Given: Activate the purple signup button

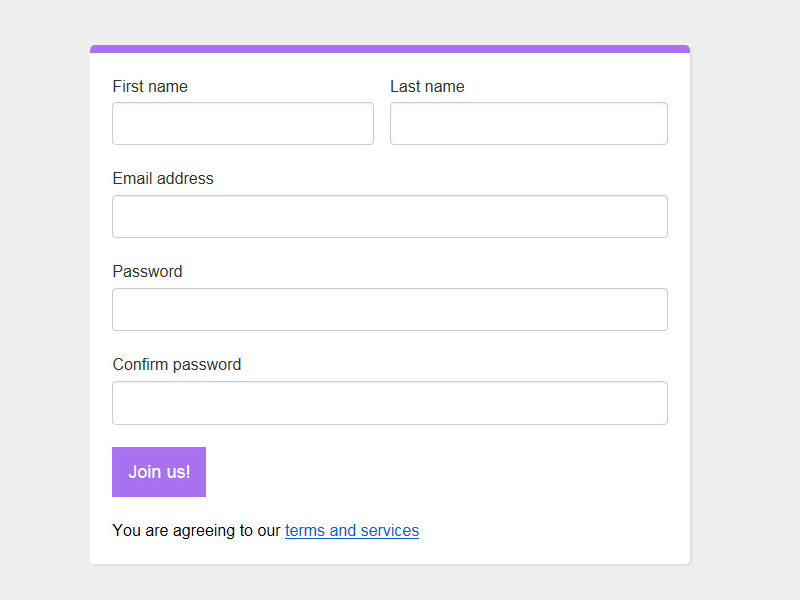Looking at the screenshot, I should 158,471.
